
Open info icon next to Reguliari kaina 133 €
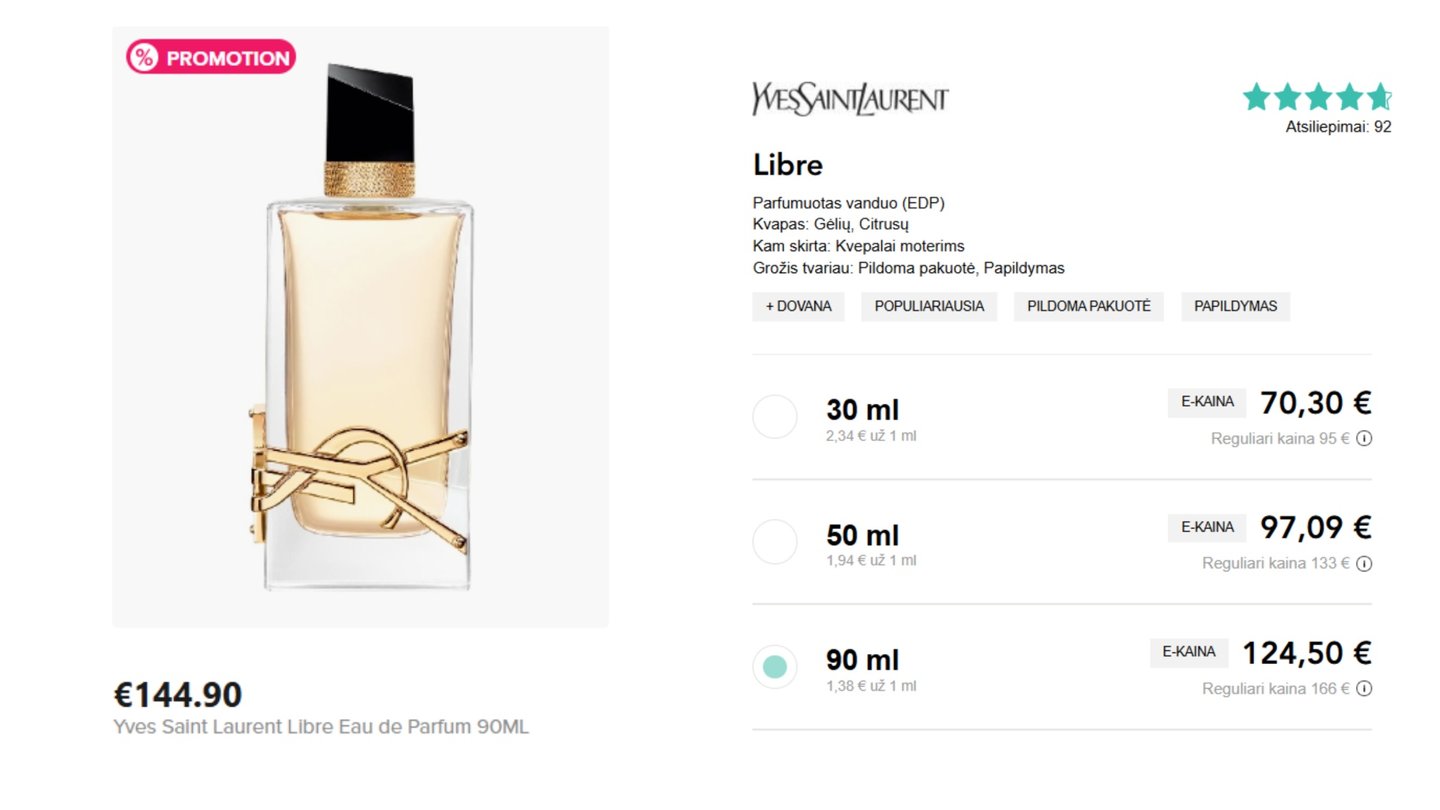(x=1364, y=563)
